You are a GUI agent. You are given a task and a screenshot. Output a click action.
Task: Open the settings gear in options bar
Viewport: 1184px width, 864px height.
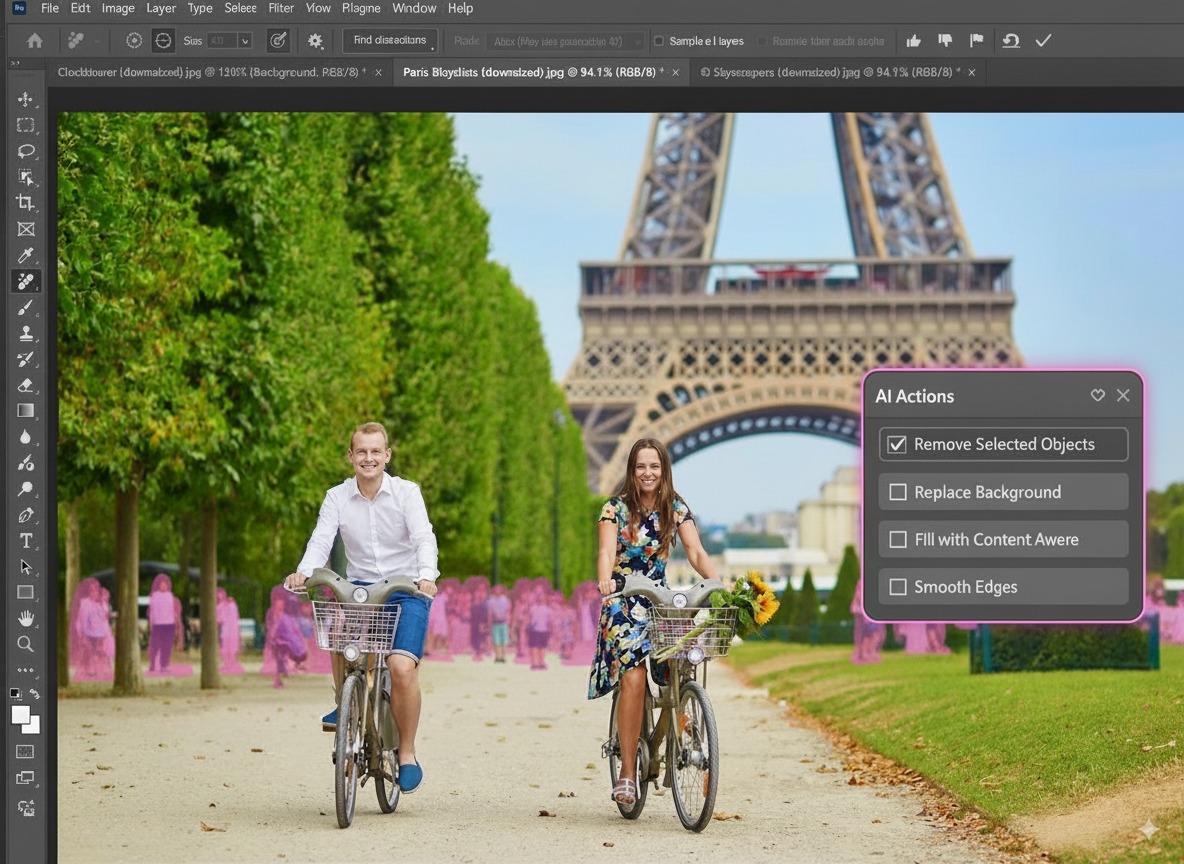pos(315,41)
